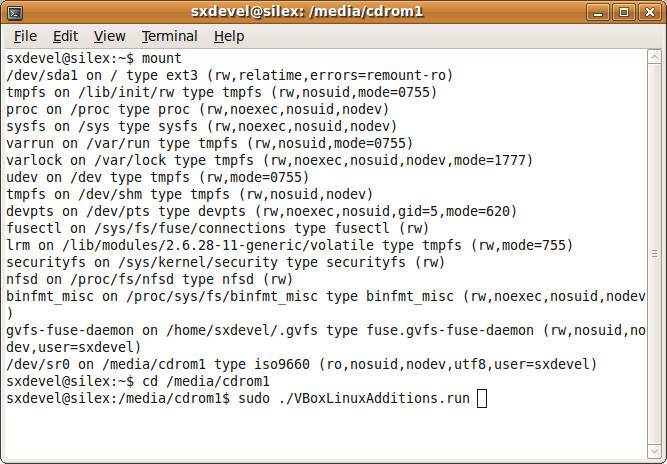Click the terminal icon in title bar
The width and height of the screenshot is (667, 464).
coord(14,13)
